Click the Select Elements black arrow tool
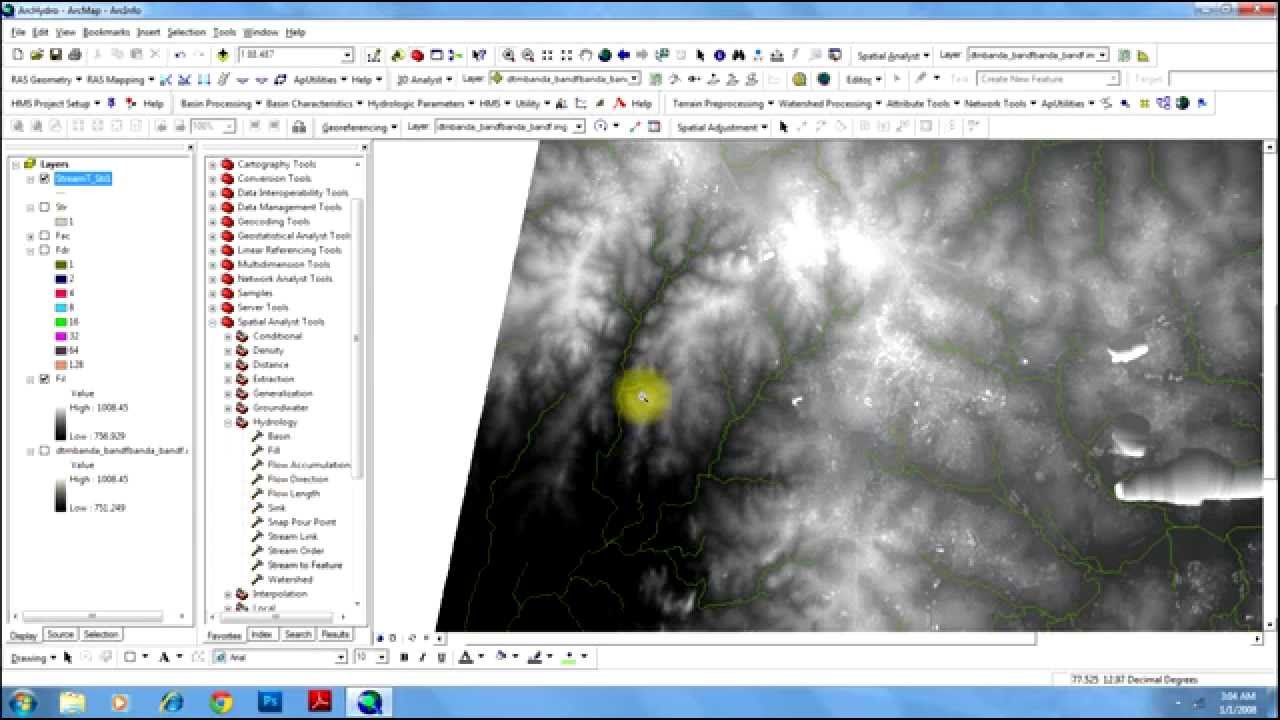 [x=700, y=55]
